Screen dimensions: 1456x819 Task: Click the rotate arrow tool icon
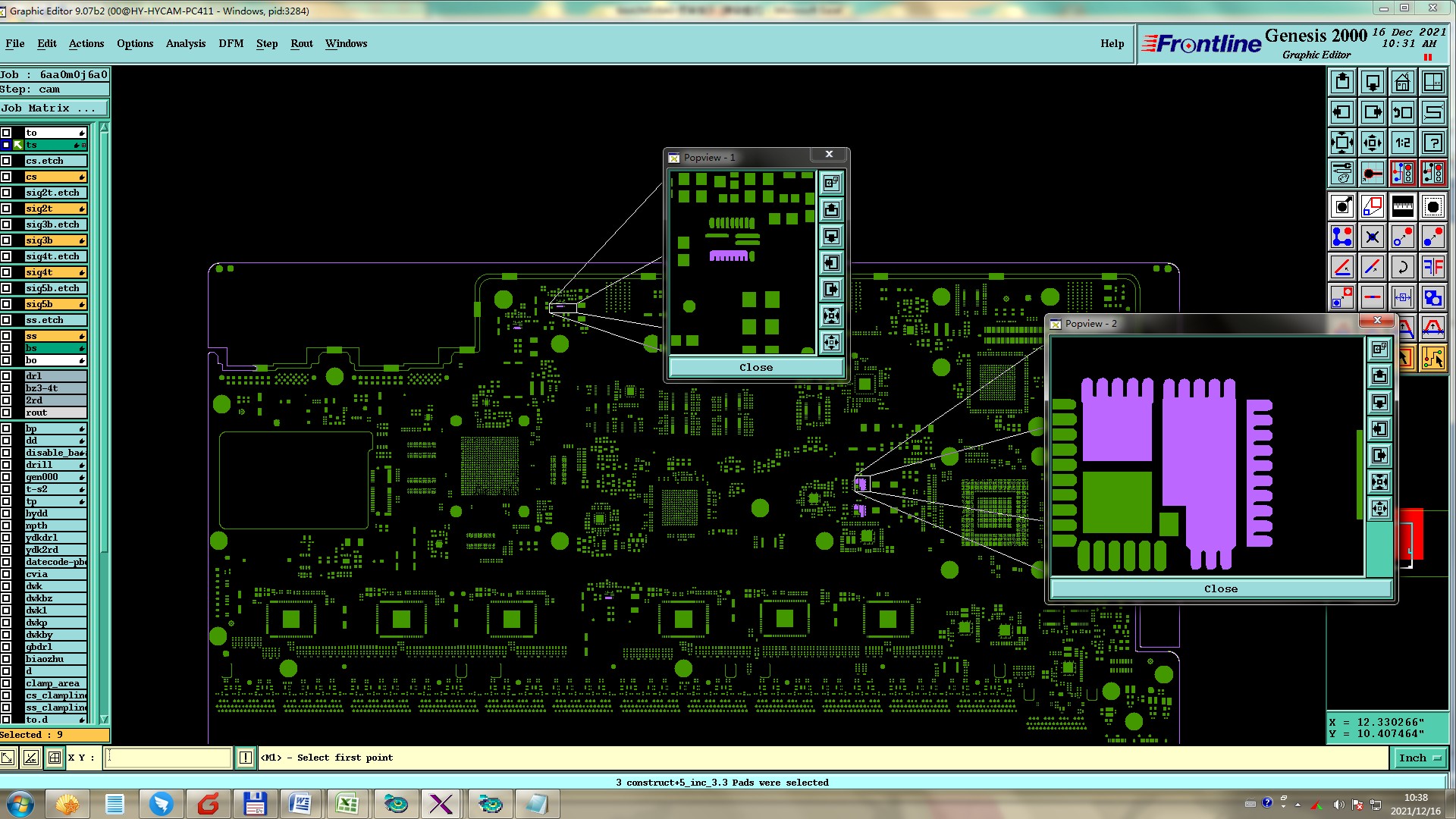(1403, 267)
